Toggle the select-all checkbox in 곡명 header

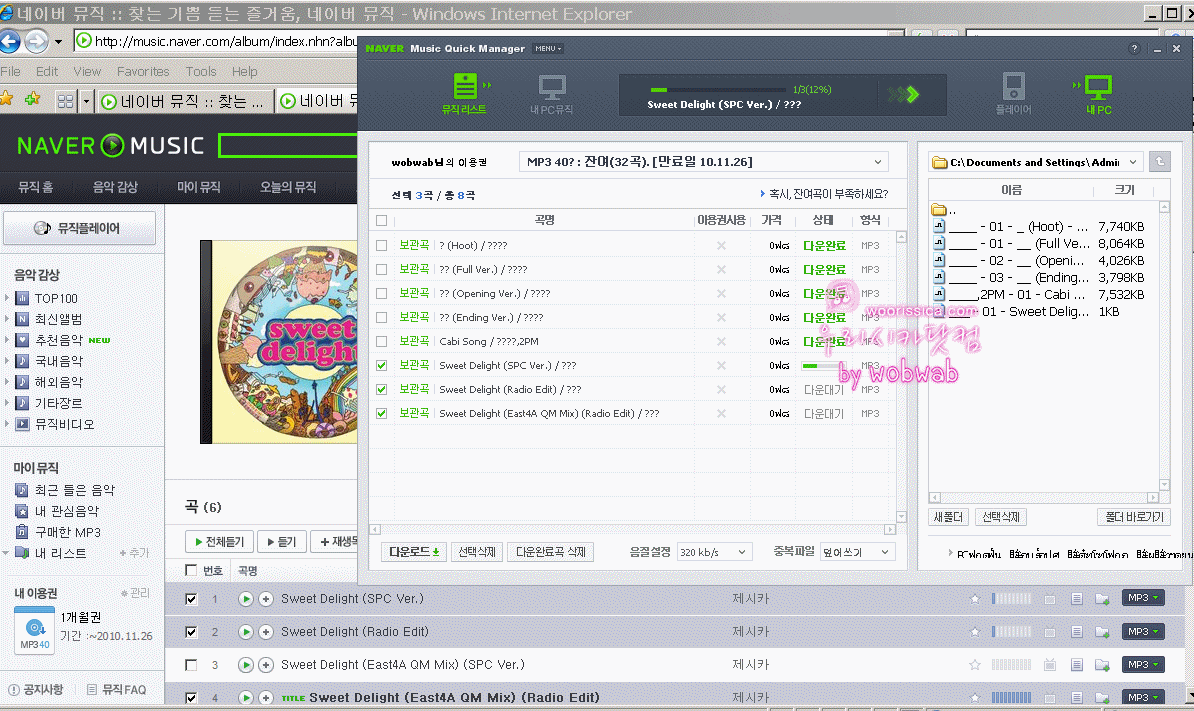tap(382, 221)
